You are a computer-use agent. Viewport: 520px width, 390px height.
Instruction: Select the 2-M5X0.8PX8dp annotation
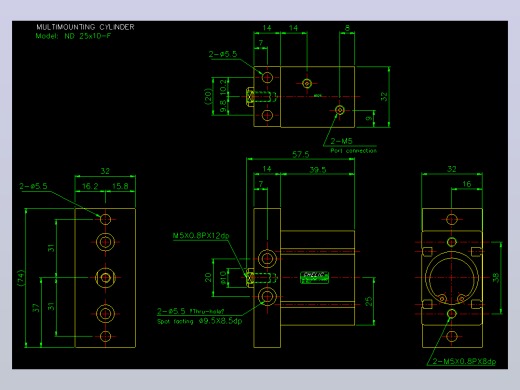[464, 361]
